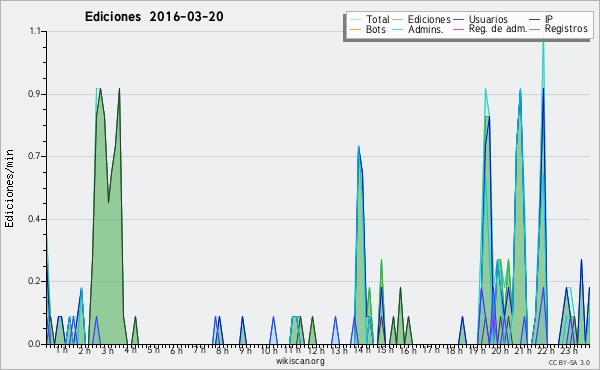Viewport: 600px width, 370px height.
Task: Click the '4 h' x-axis label
Action: coord(130,350)
